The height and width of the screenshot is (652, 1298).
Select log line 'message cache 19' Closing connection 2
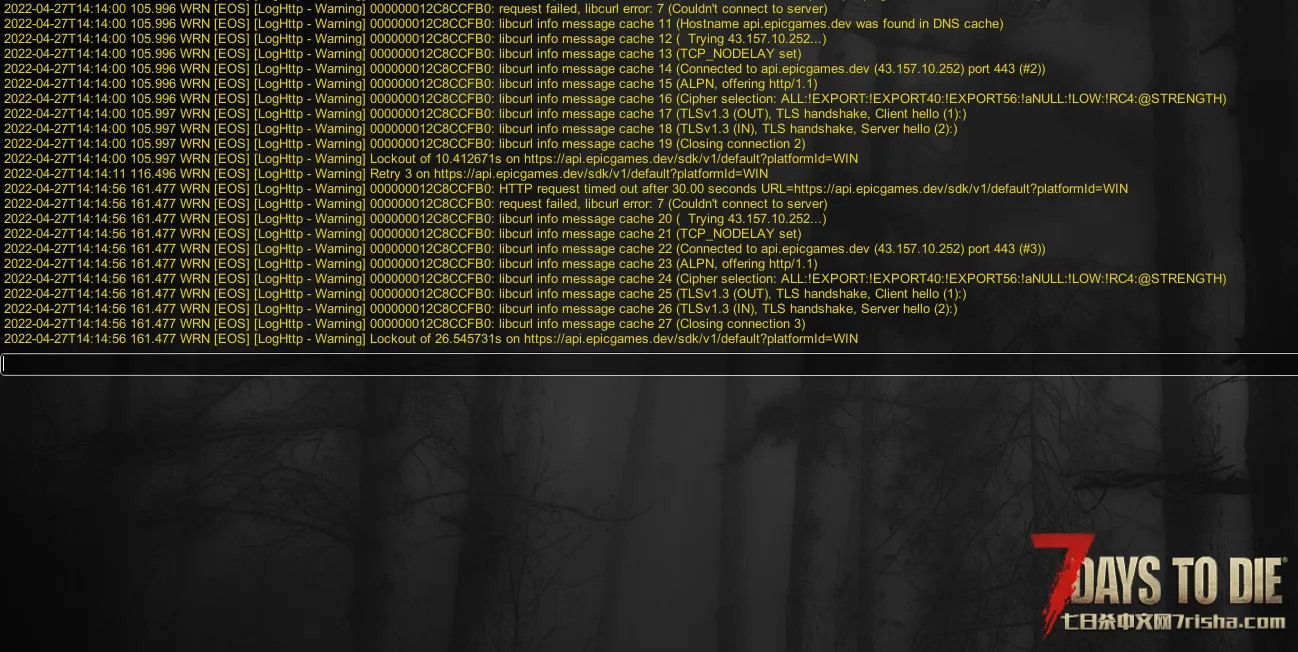(404, 144)
